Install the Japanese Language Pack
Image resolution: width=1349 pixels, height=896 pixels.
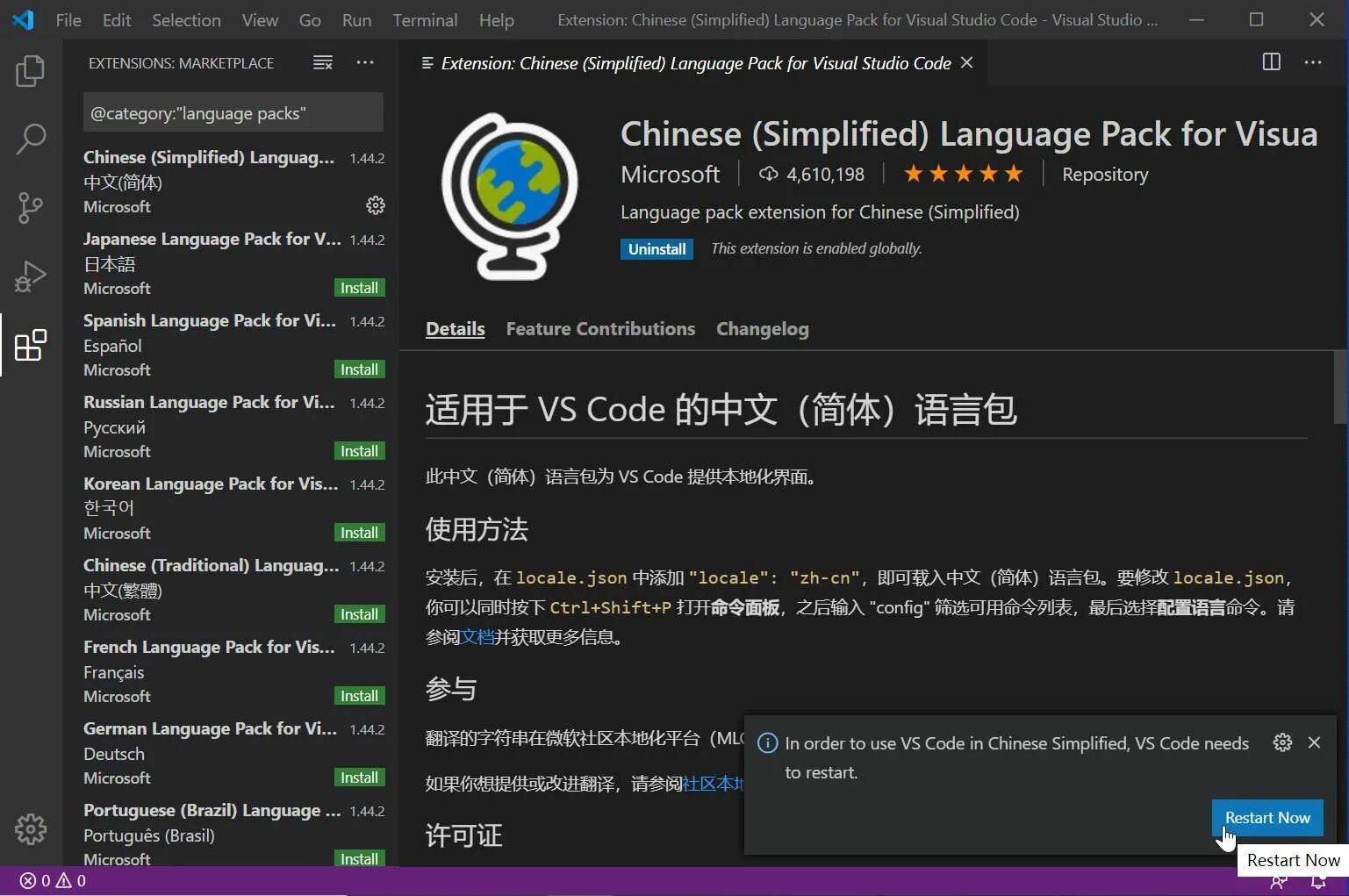click(359, 288)
